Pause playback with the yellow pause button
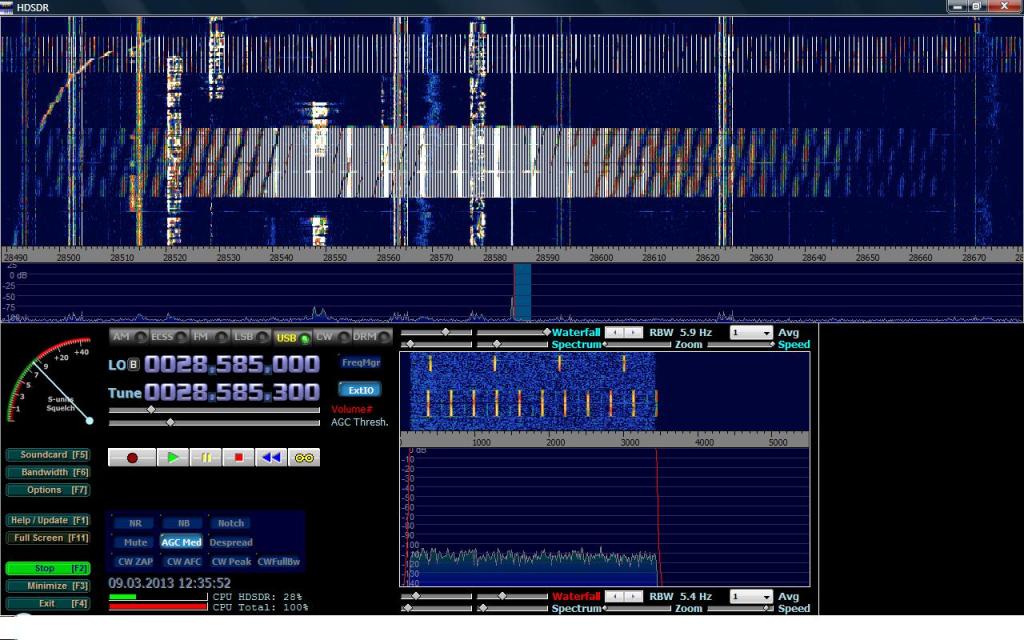This screenshot has height=640, width=1024. (x=206, y=457)
